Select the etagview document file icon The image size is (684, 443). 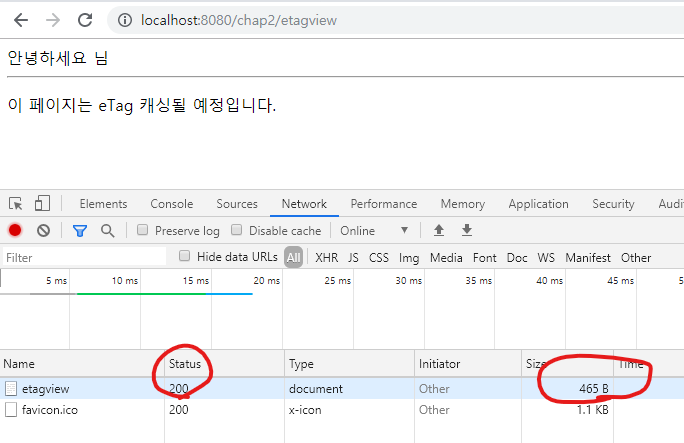(x=11, y=388)
